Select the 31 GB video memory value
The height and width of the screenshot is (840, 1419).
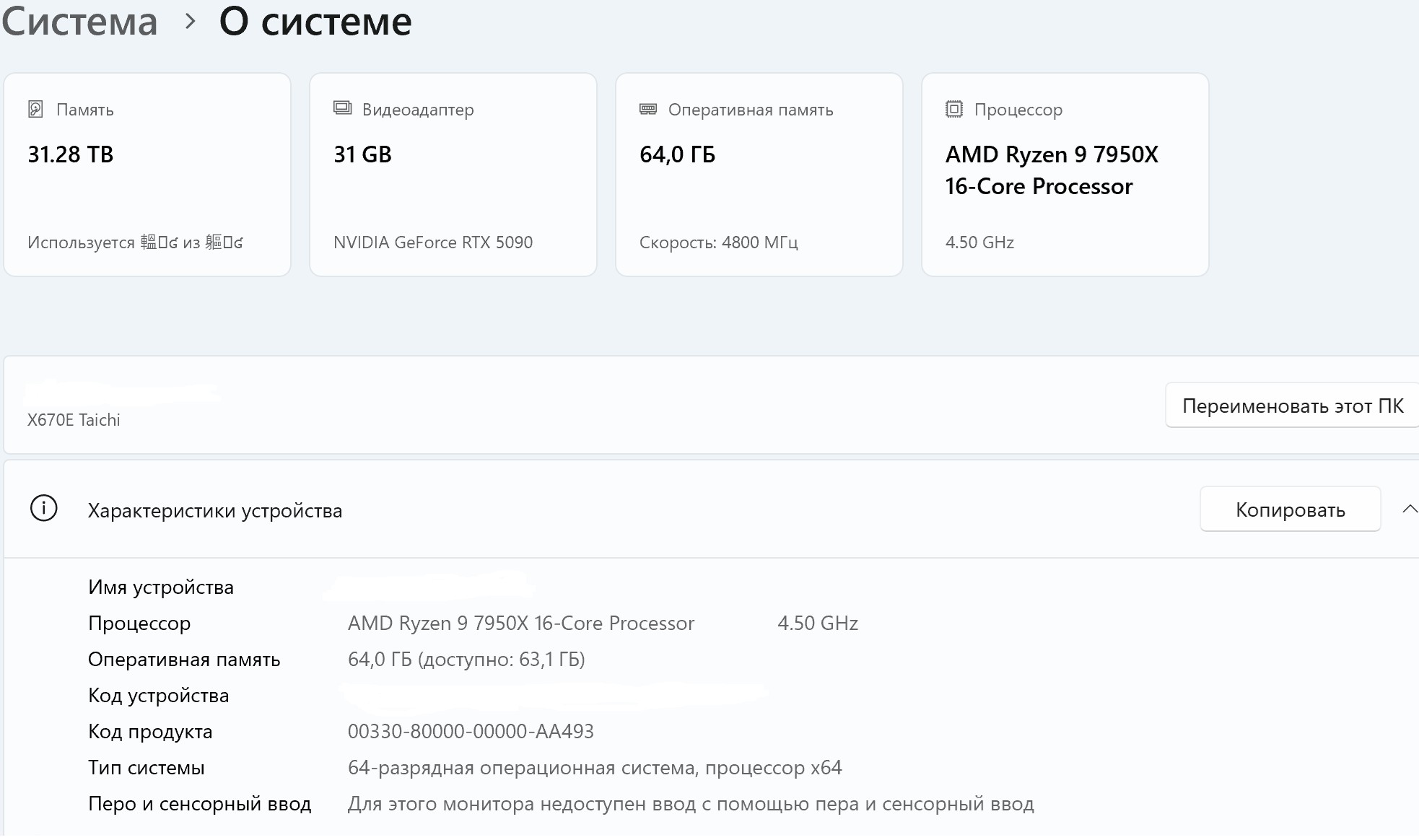362,154
